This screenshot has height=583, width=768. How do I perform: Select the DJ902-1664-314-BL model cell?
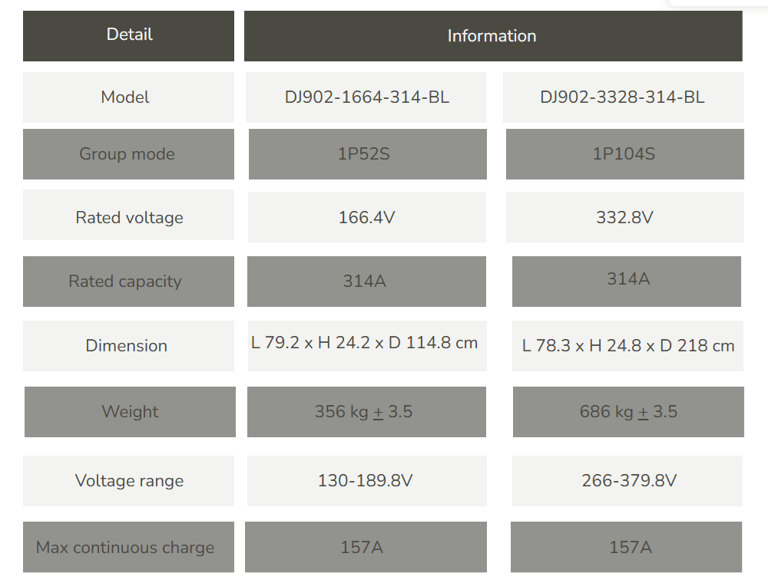(366, 97)
